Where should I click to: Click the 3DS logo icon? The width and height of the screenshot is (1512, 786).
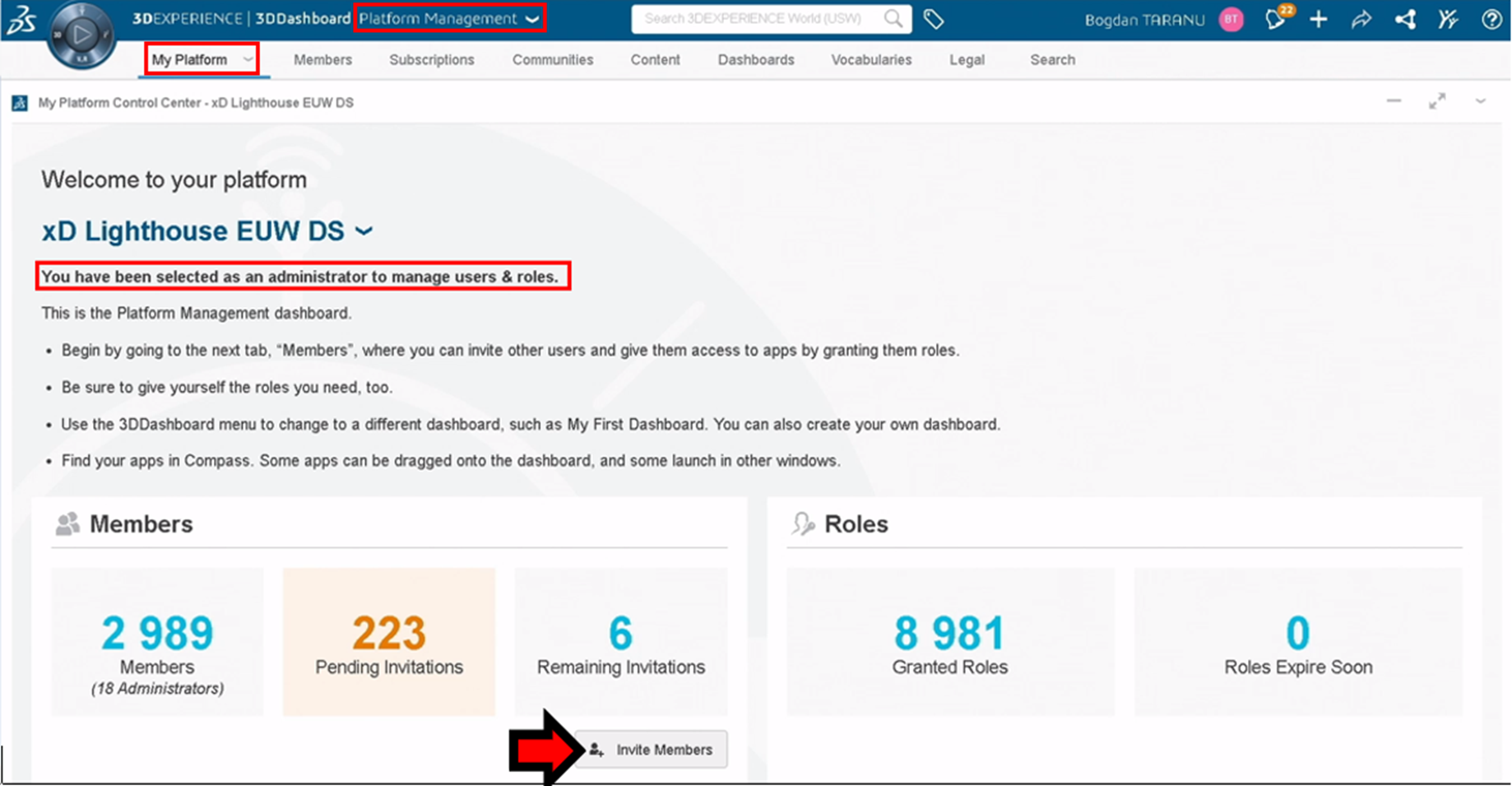click(x=21, y=20)
